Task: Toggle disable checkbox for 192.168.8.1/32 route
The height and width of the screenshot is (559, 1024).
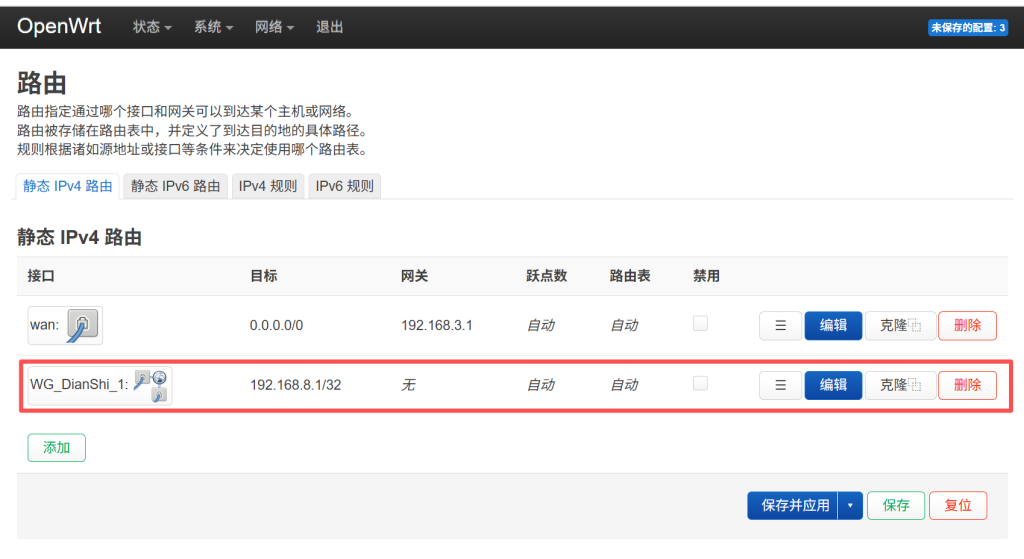Action: coord(700,384)
